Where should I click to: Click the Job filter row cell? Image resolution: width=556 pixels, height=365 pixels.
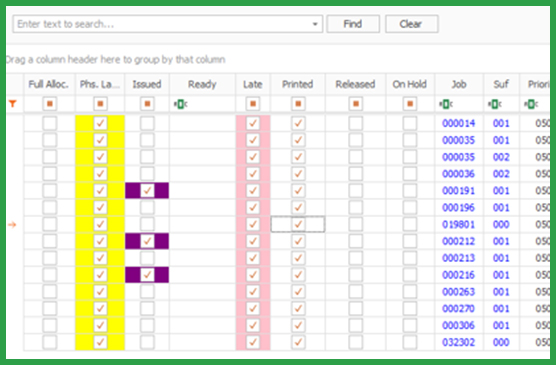[459, 104]
